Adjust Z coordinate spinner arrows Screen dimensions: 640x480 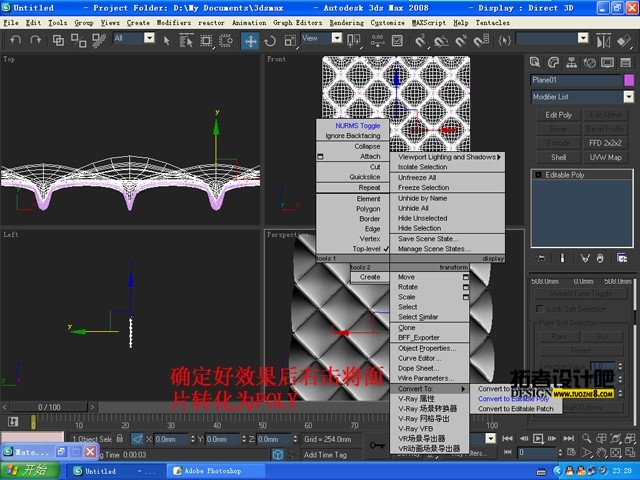(x=295, y=439)
